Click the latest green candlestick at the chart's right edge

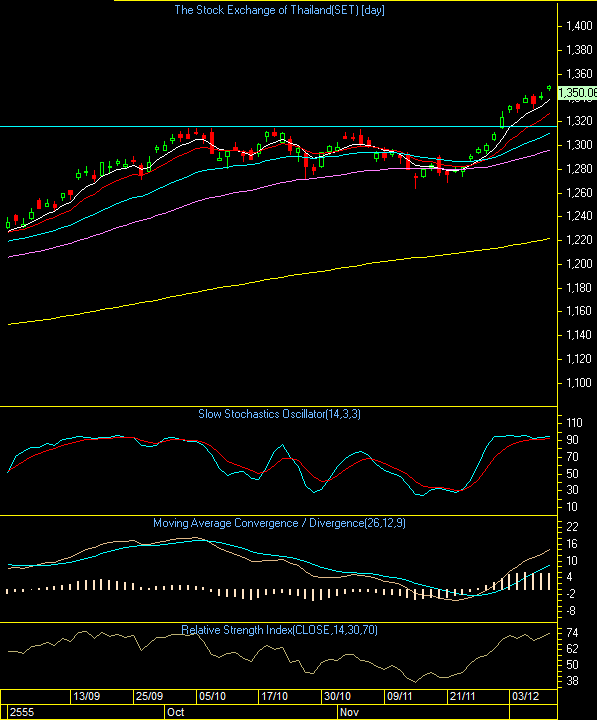(549, 88)
